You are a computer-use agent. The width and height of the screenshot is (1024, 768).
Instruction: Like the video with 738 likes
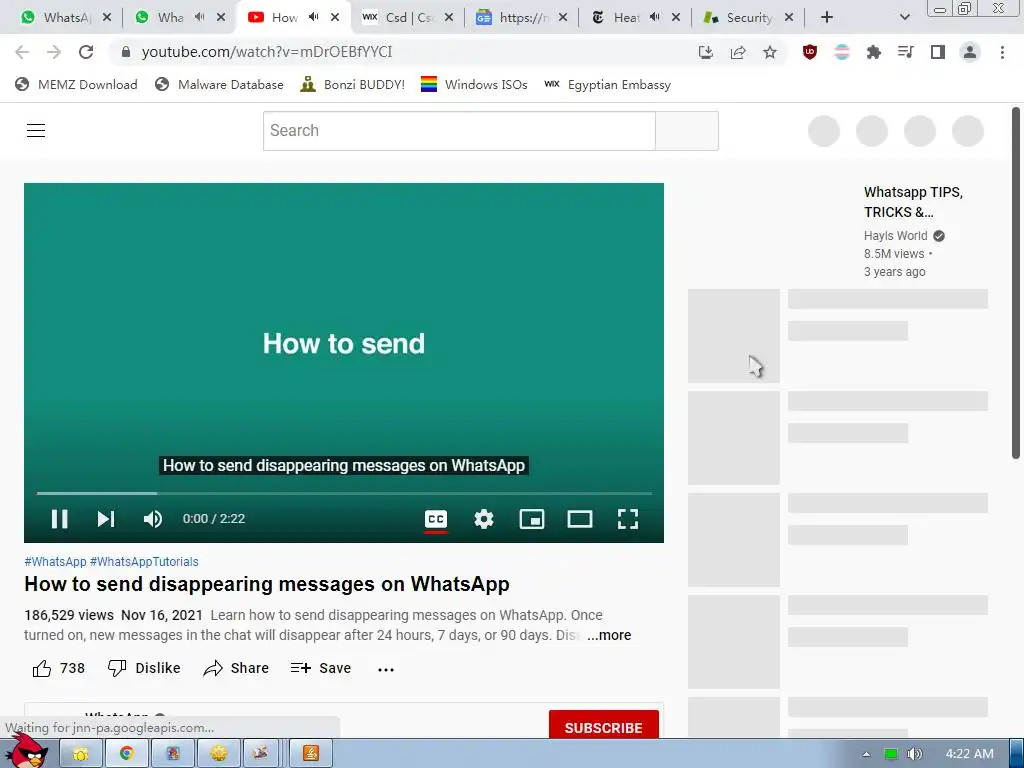58,668
